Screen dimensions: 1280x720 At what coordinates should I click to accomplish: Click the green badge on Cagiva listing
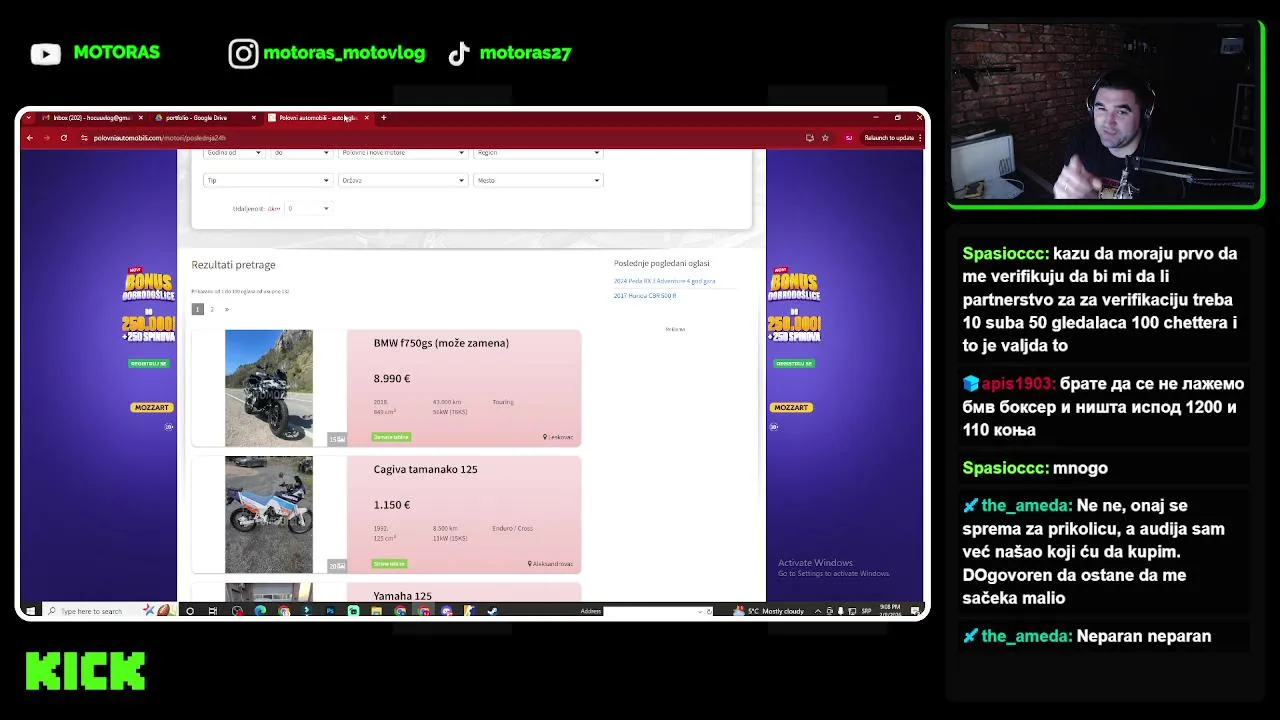pyautogui.click(x=389, y=564)
